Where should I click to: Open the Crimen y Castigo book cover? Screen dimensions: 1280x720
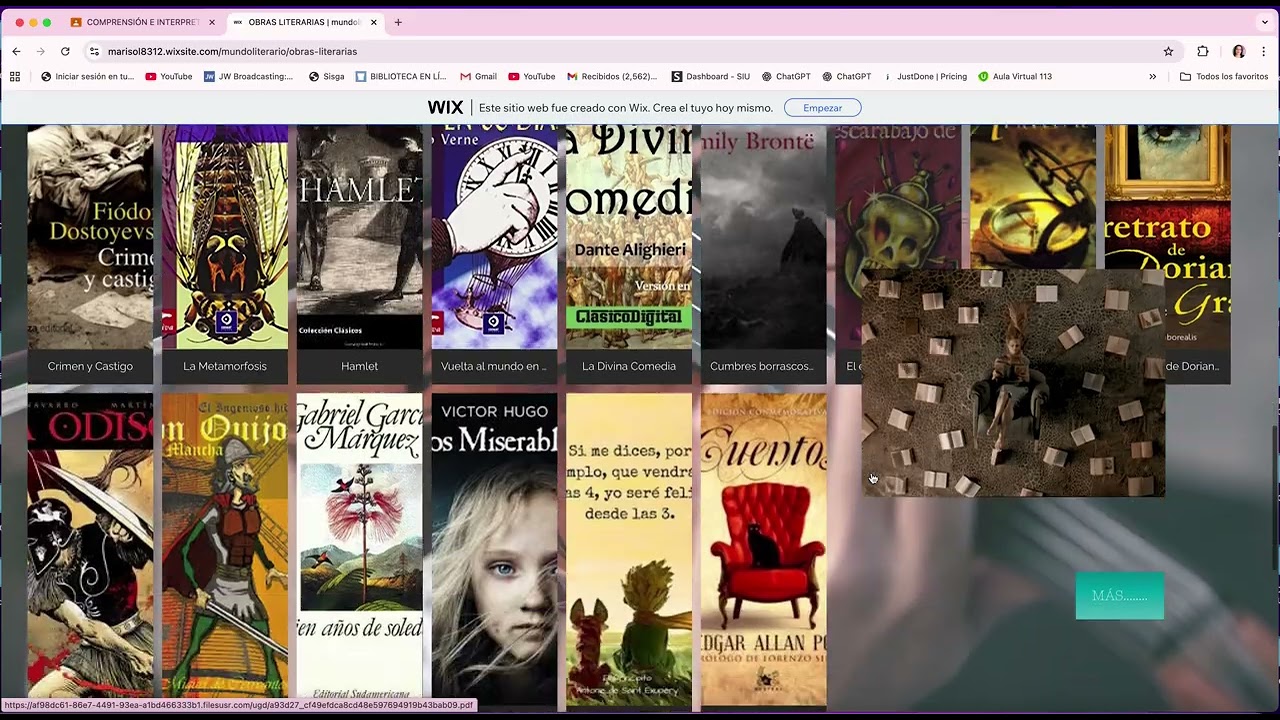(90, 237)
